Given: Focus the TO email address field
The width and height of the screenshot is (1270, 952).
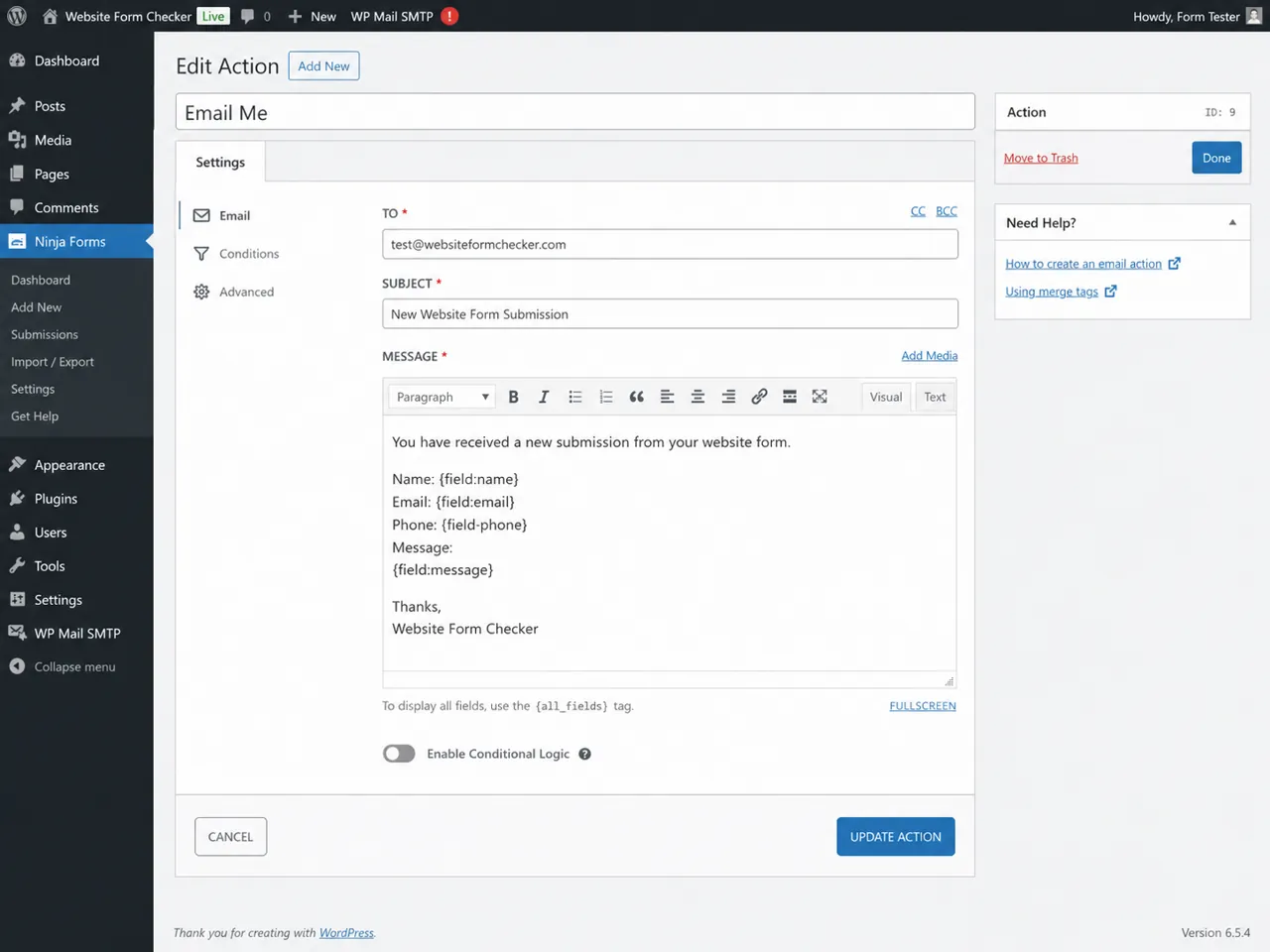Looking at the screenshot, I should tap(670, 244).
